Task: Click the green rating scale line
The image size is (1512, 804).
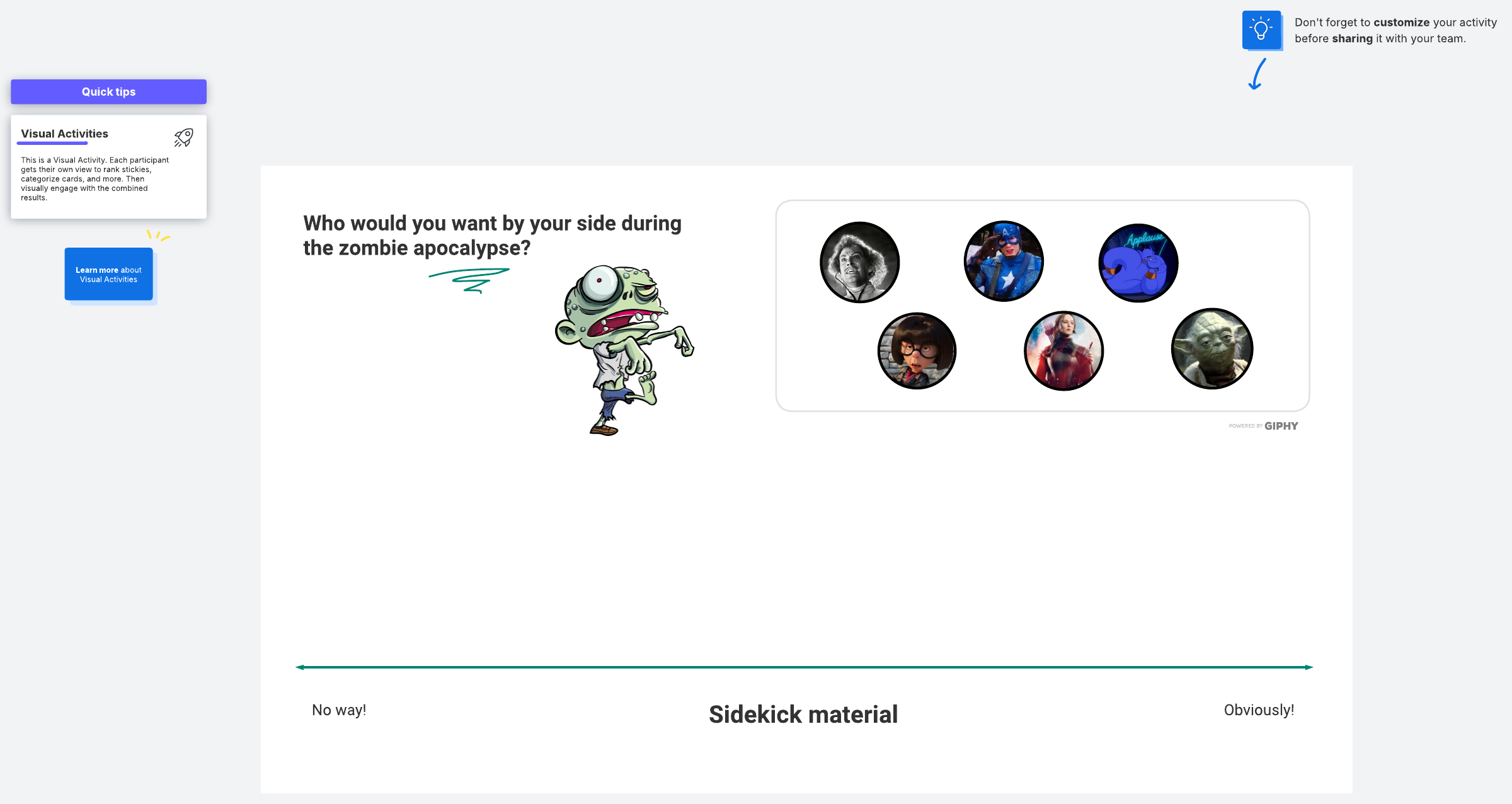Action: (804, 667)
